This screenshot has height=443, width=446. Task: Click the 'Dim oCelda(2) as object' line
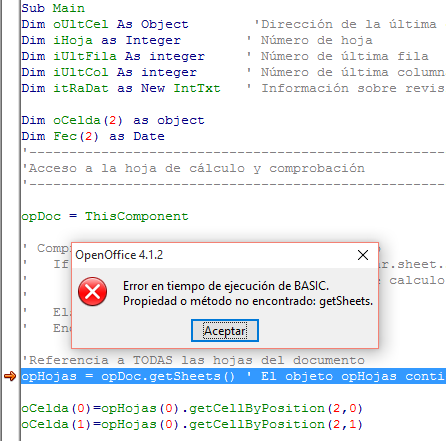113,120
